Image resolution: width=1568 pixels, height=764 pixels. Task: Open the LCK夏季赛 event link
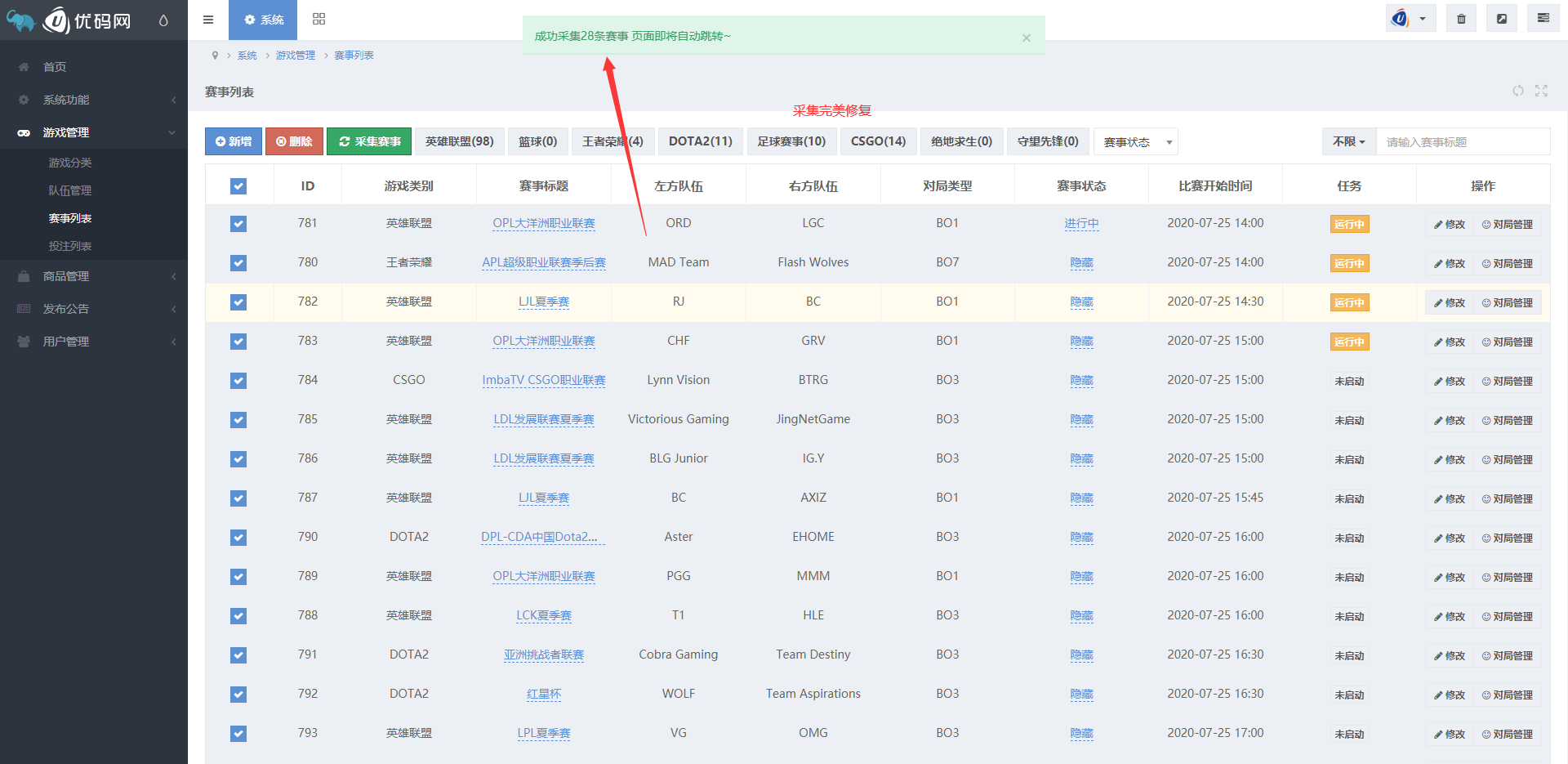(543, 615)
